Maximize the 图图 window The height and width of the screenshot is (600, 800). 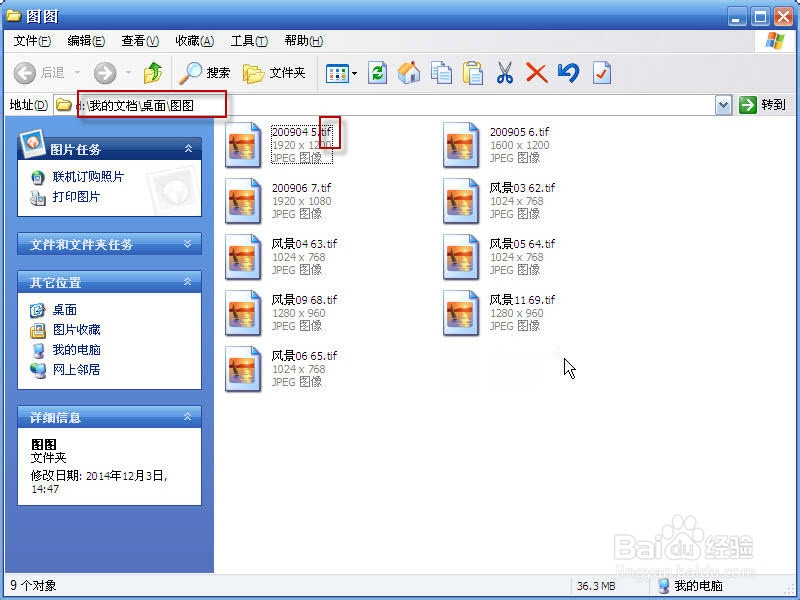coord(760,17)
